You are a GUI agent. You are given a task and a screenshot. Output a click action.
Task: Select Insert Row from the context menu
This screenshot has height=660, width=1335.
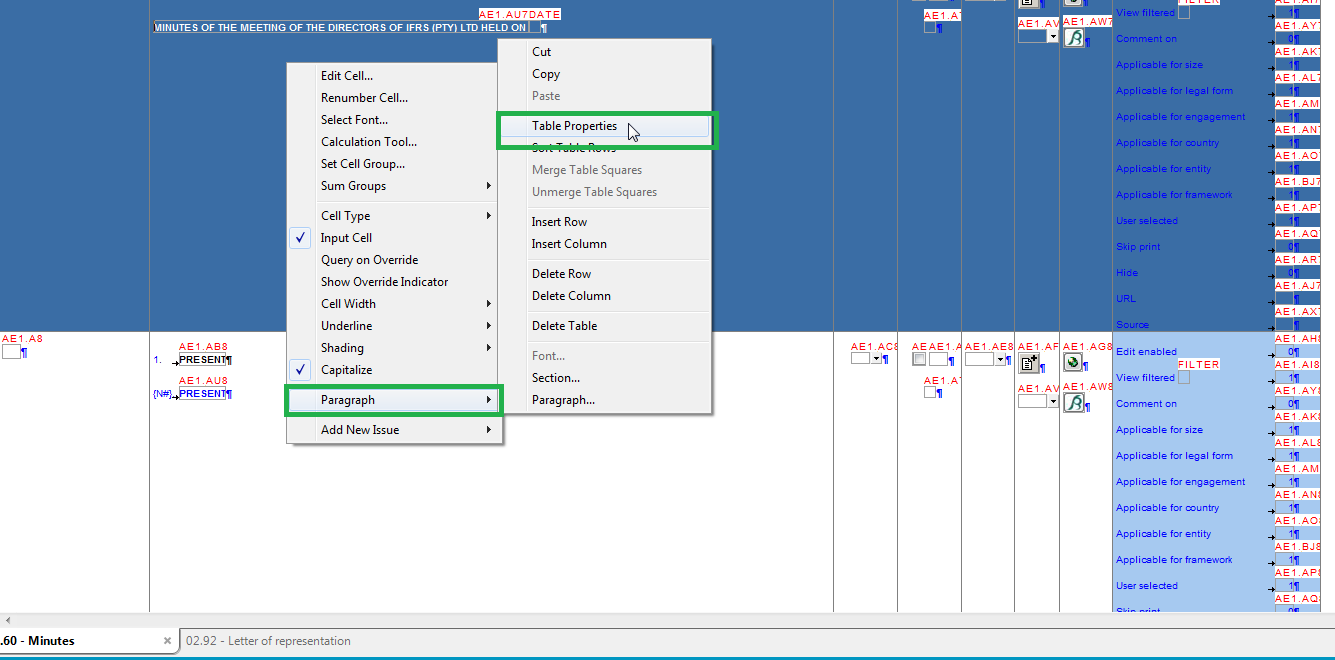click(559, 222)
